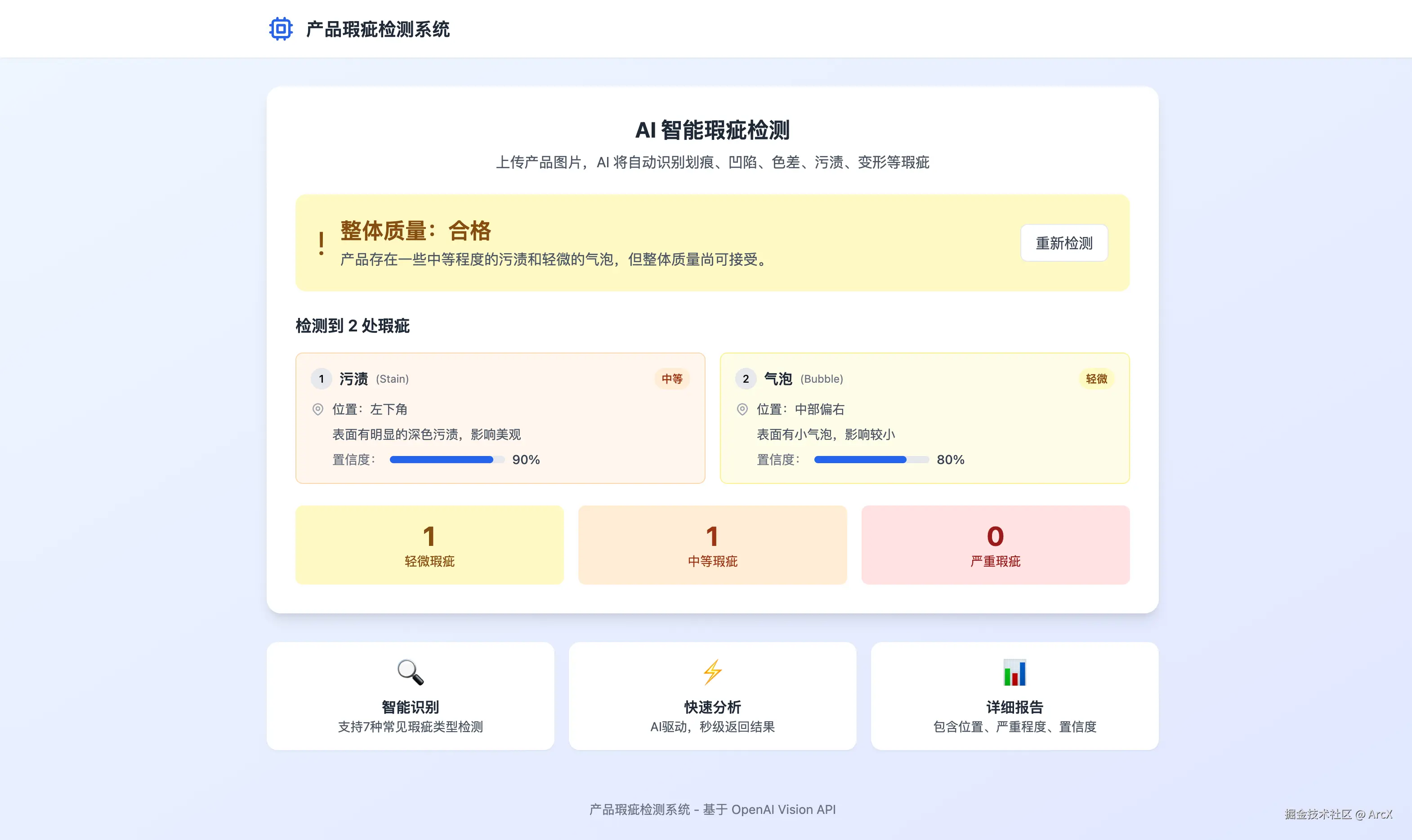
Task: Click the number 1 badge on 污渍 card
Action: tap(322, 379)
